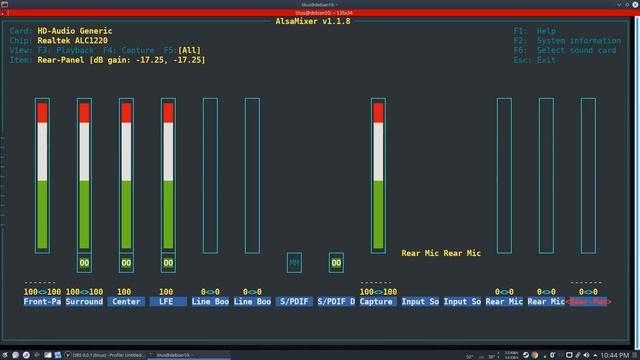Open the display configuration tray icon
Screen dimensions: 640x360
(569, 355)
